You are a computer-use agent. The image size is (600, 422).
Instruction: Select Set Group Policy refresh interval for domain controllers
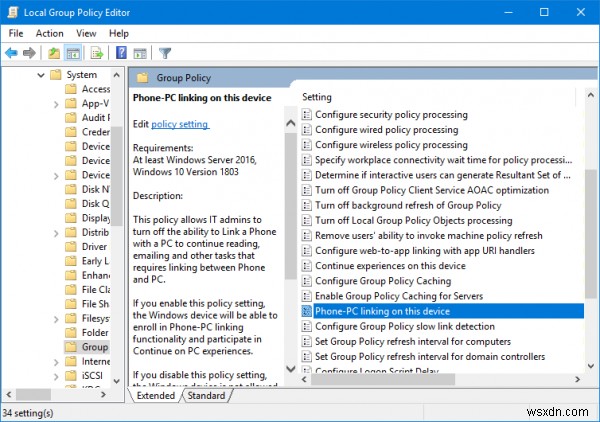click(x=430, y=357)
